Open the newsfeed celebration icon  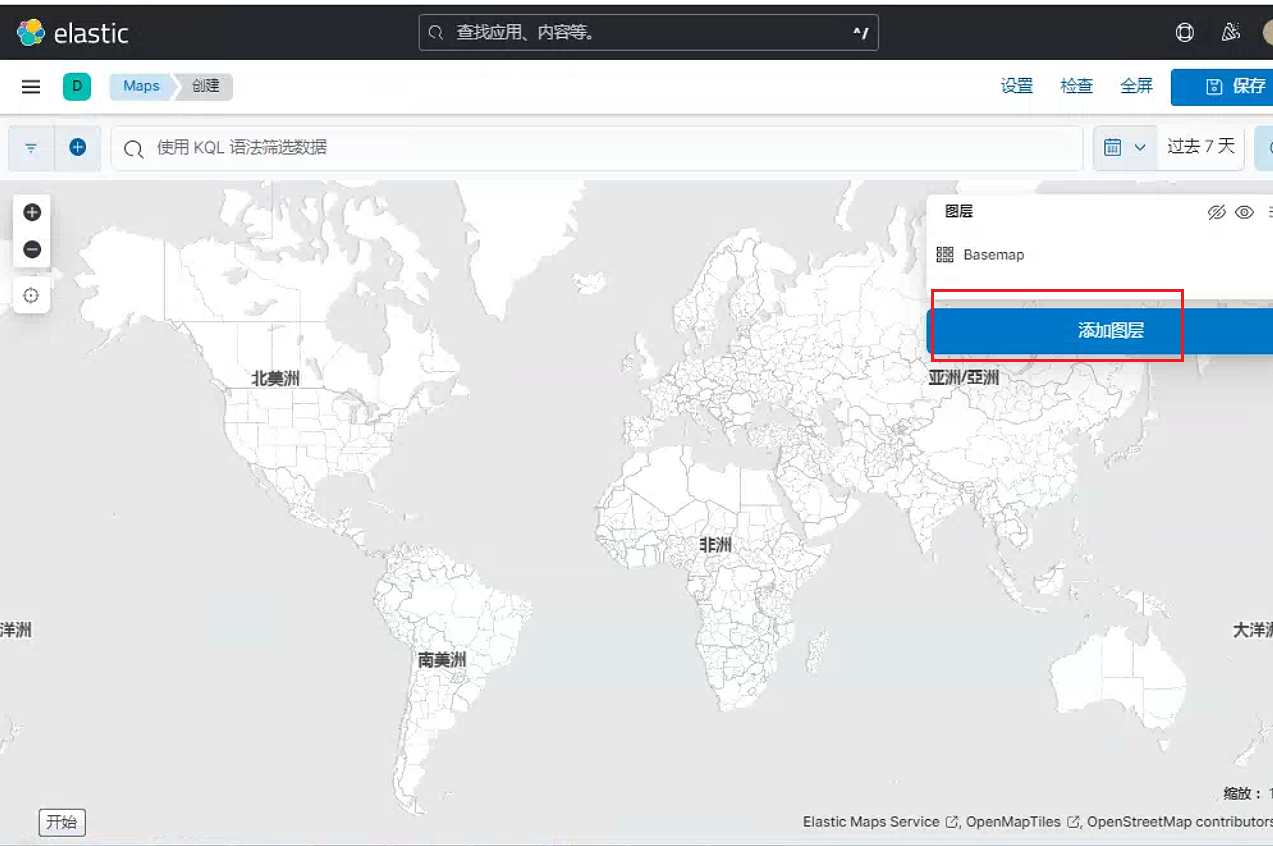pos(1231,33)
